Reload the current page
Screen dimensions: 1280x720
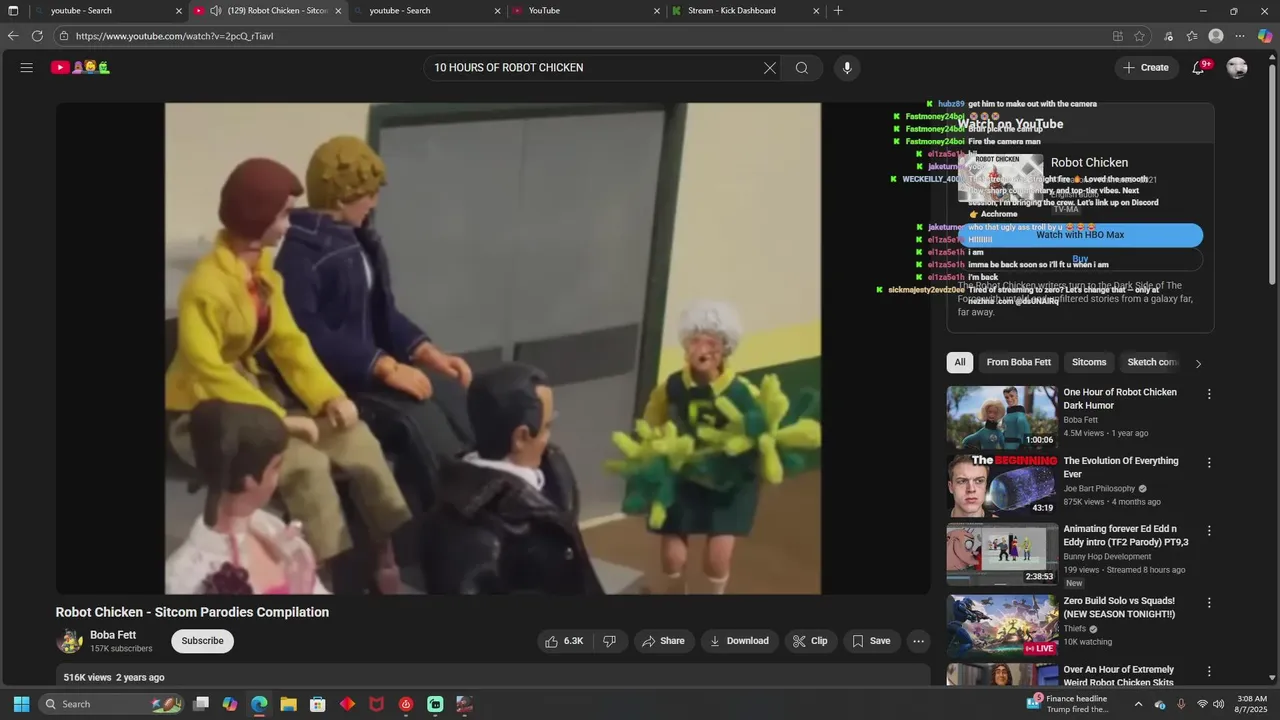(x=37, y=36)
